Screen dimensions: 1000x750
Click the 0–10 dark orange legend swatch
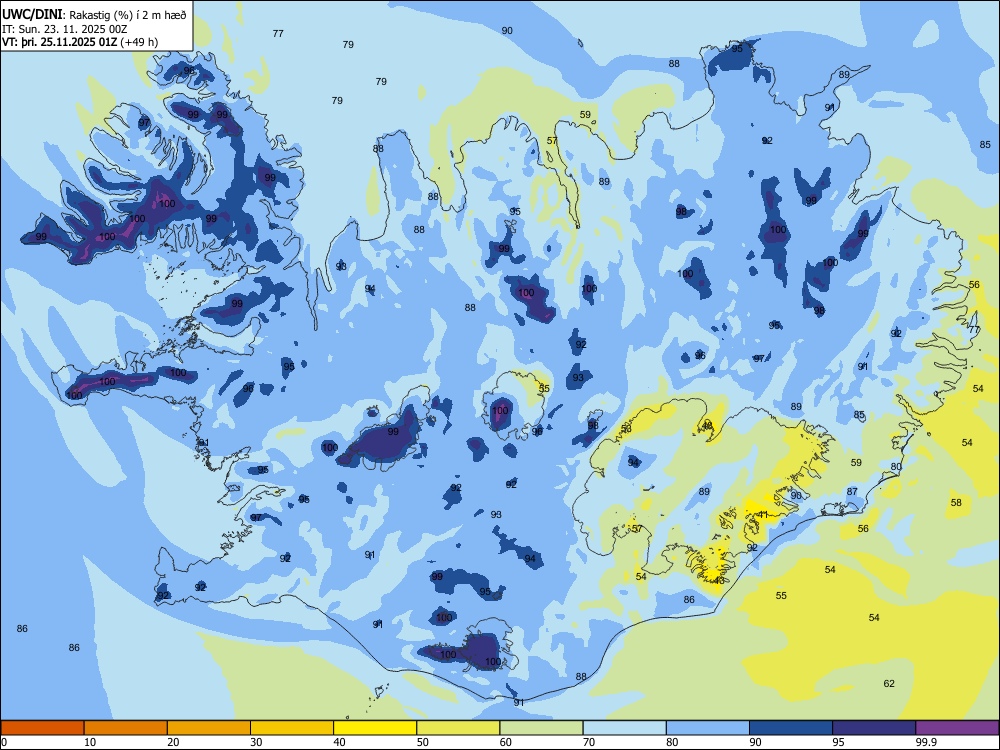pyautogui.click(x=42, y=728)
